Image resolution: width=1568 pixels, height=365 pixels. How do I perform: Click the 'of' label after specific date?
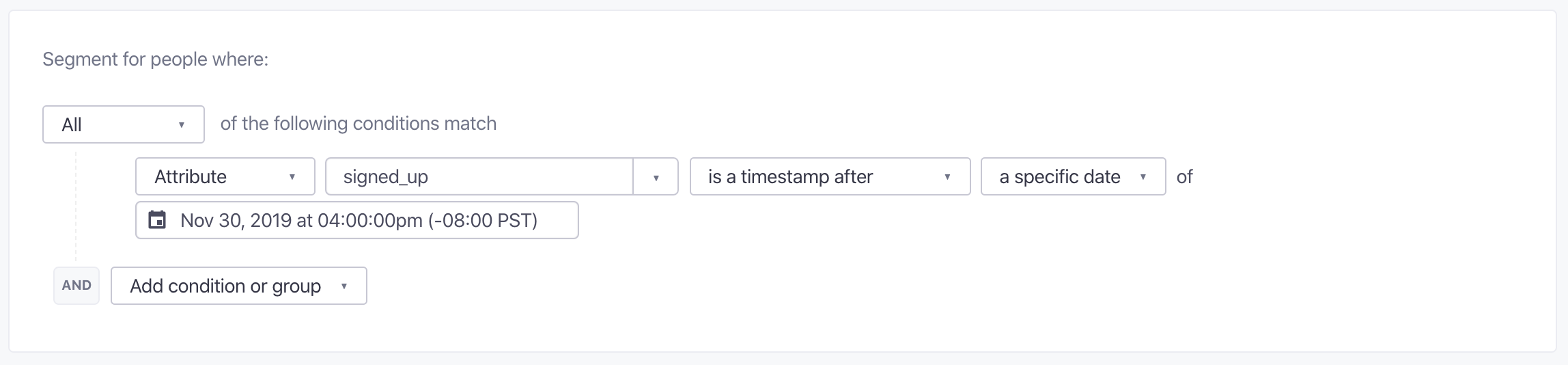[x=1184, y=177]
